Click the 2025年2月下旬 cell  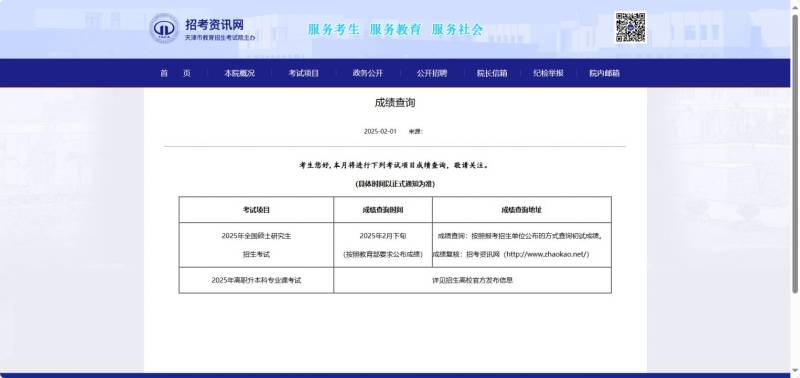coord(383,236)
